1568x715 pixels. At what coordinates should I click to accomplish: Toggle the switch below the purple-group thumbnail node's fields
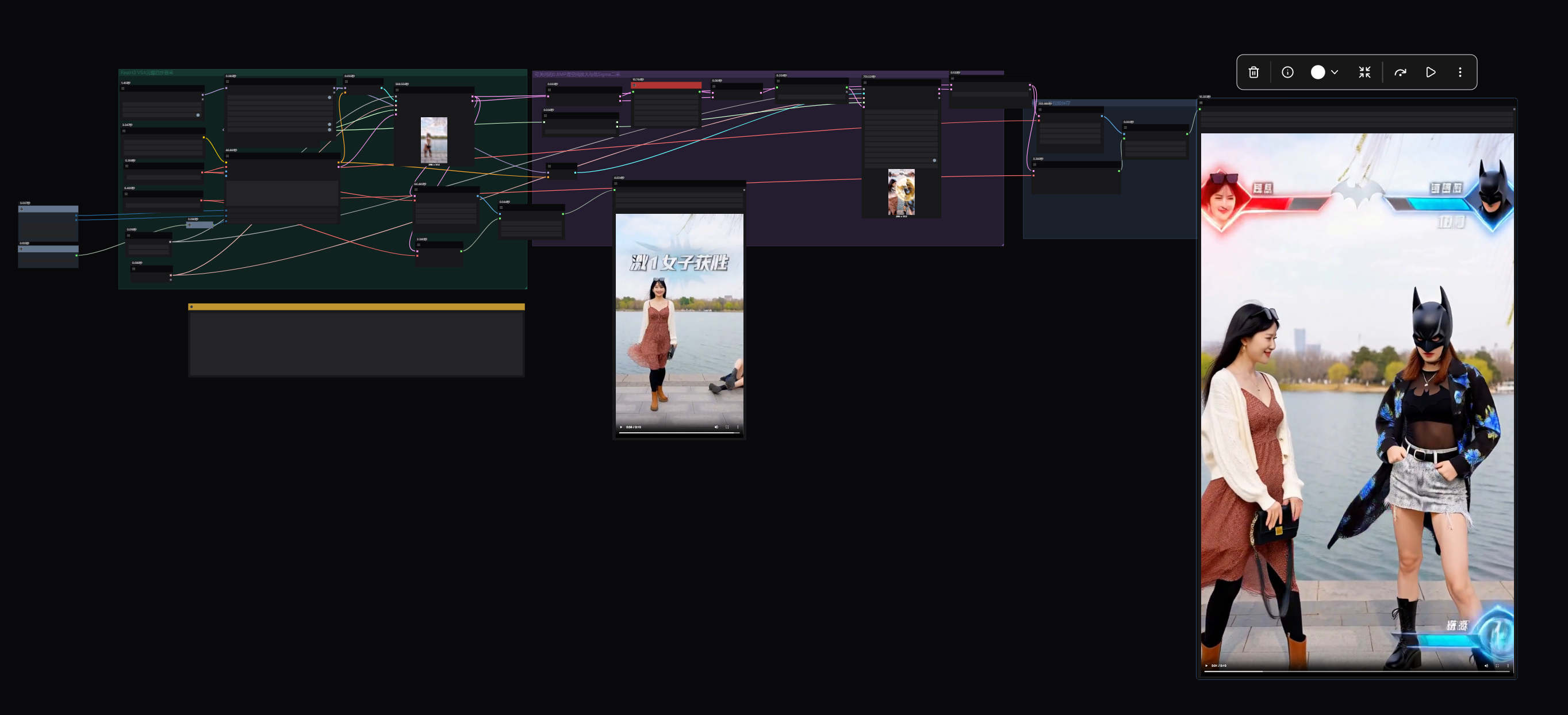tap(934, 161)
